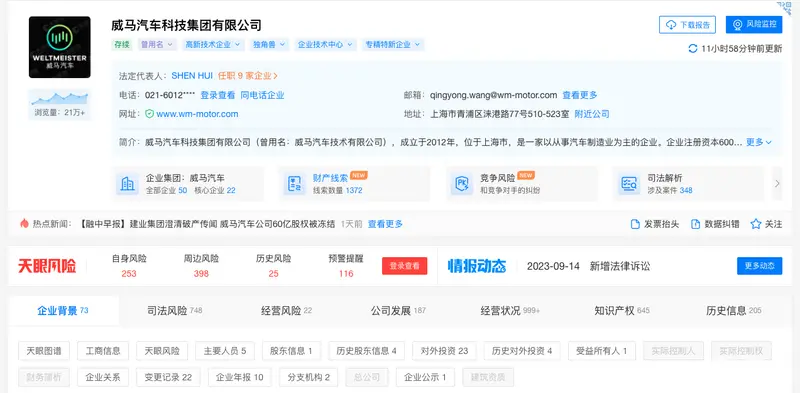Open the 融中早报 hot news headline

(208, 224)
